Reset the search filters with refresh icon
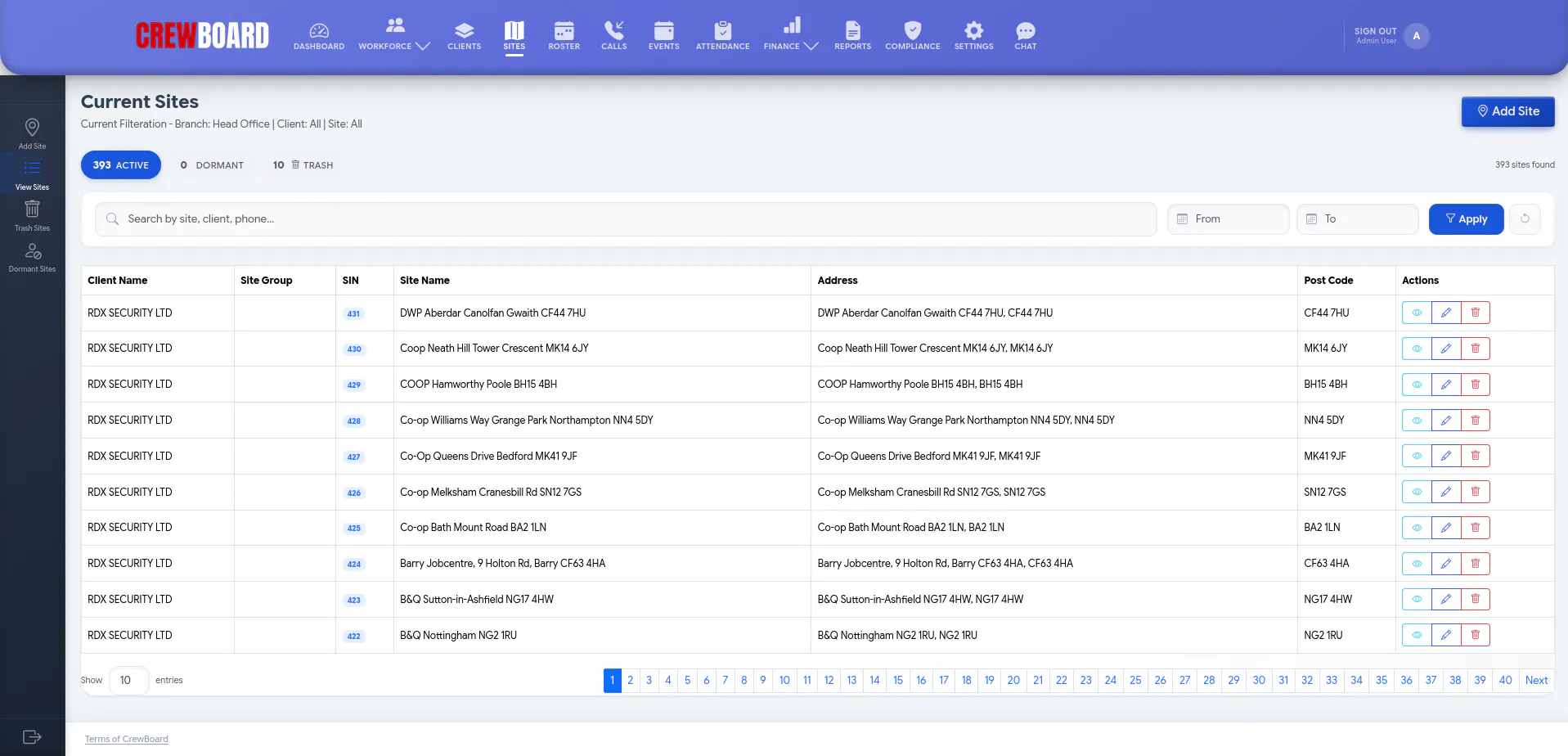This screenshot has width=1568, height=756. pyautogui.click(x=1525, y=219)
